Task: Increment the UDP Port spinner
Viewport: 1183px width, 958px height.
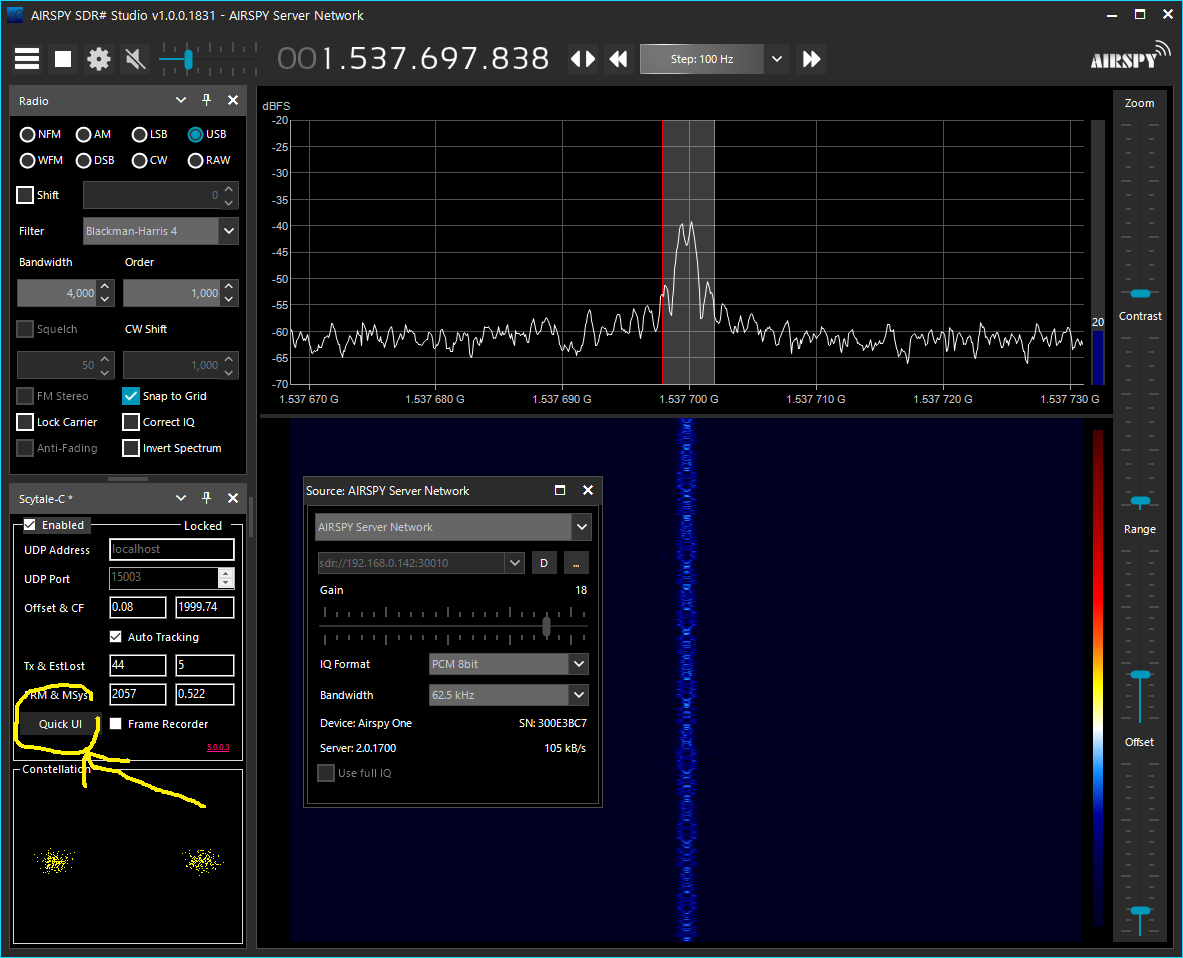Action: 226,573
